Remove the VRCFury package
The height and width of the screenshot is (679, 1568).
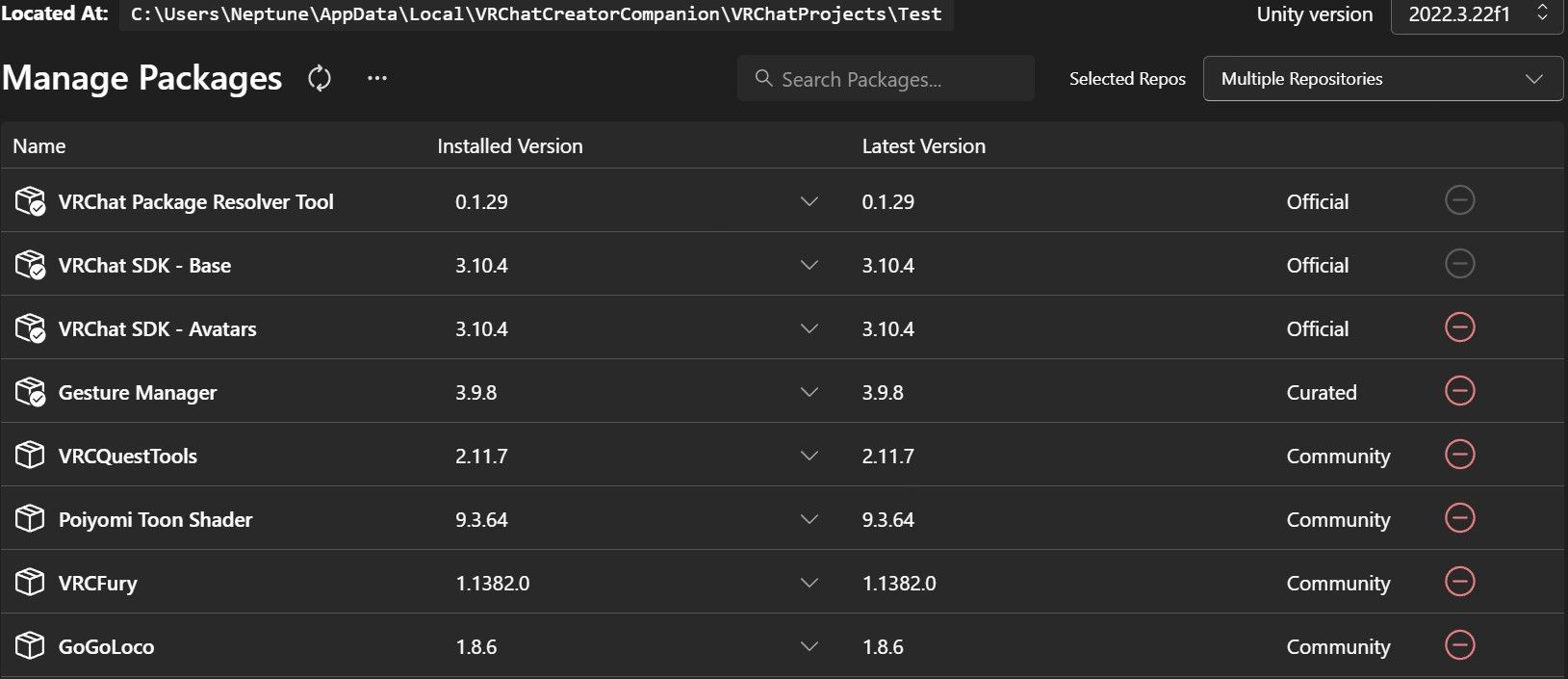[1460, 582]
